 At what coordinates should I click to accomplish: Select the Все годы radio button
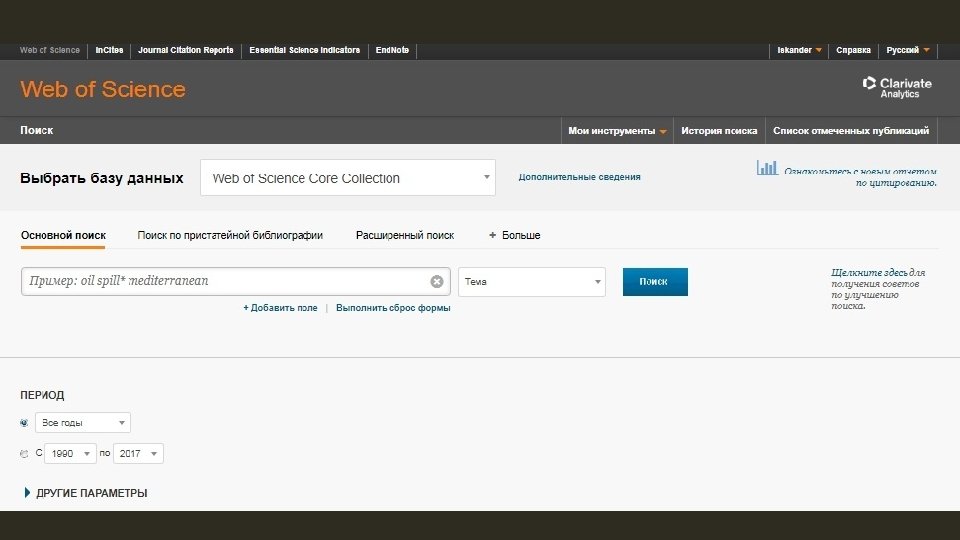pyautogui.click(x=24, y=423)
